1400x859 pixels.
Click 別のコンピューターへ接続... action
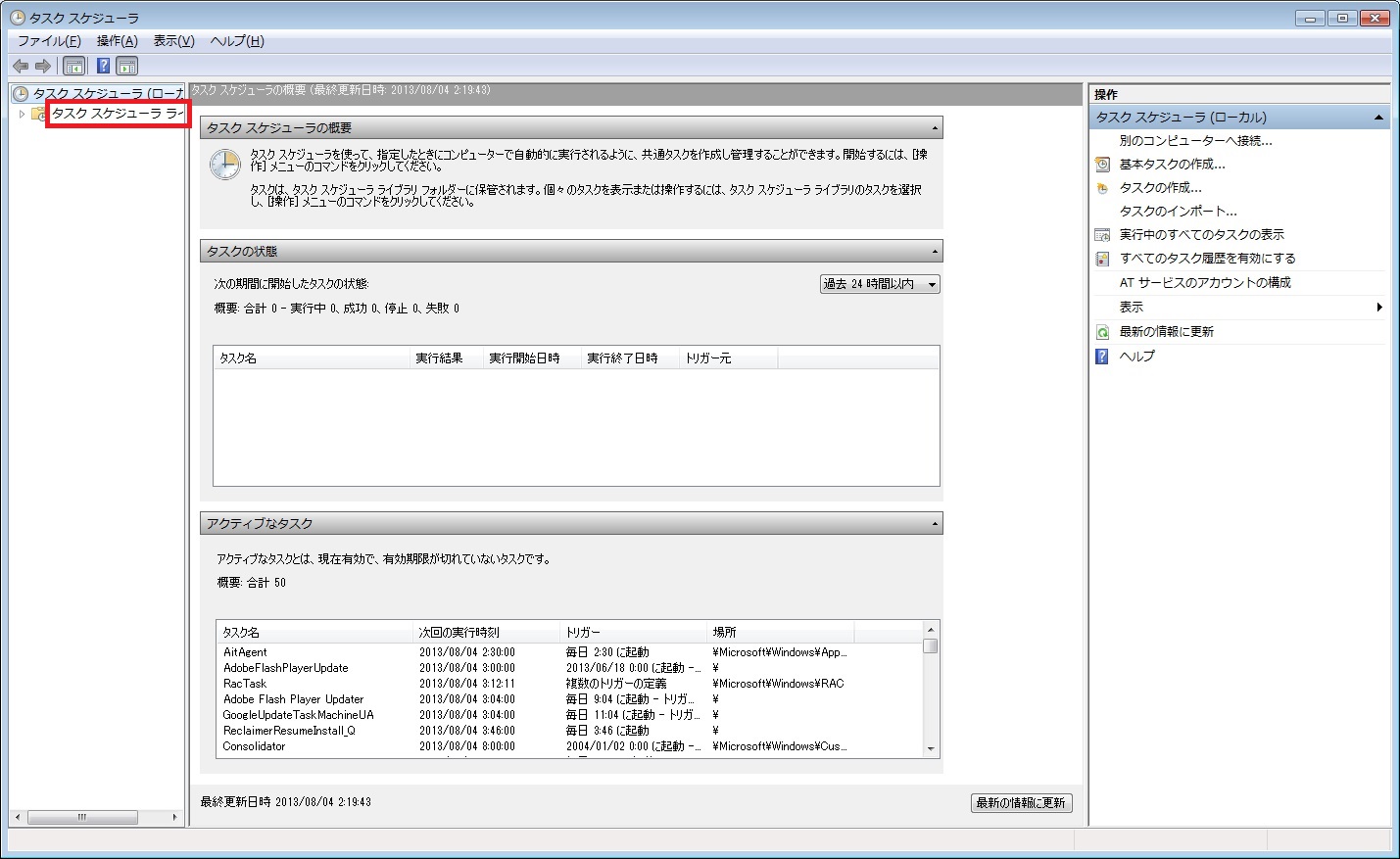[1195, 141]
